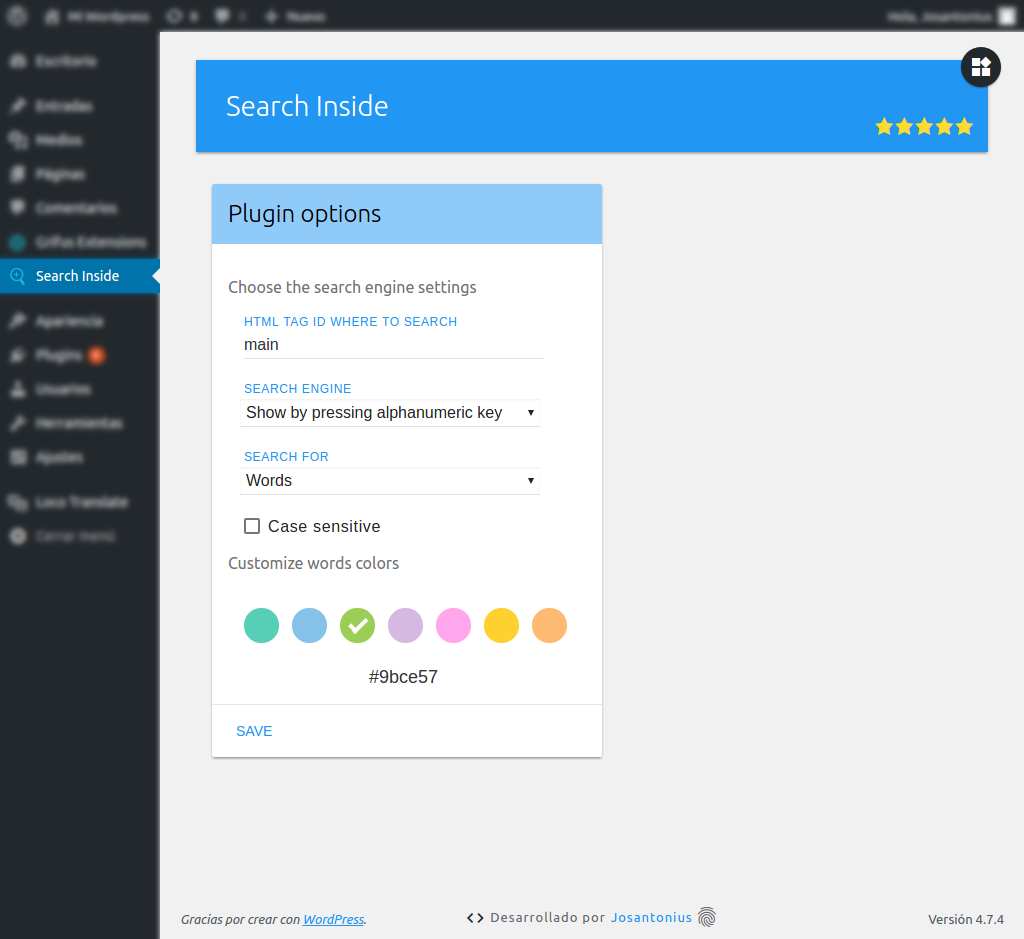The width and height of the screenshot is (1024, 939).
Task: Choose the light blue color swatch
Action: [310, 626]
